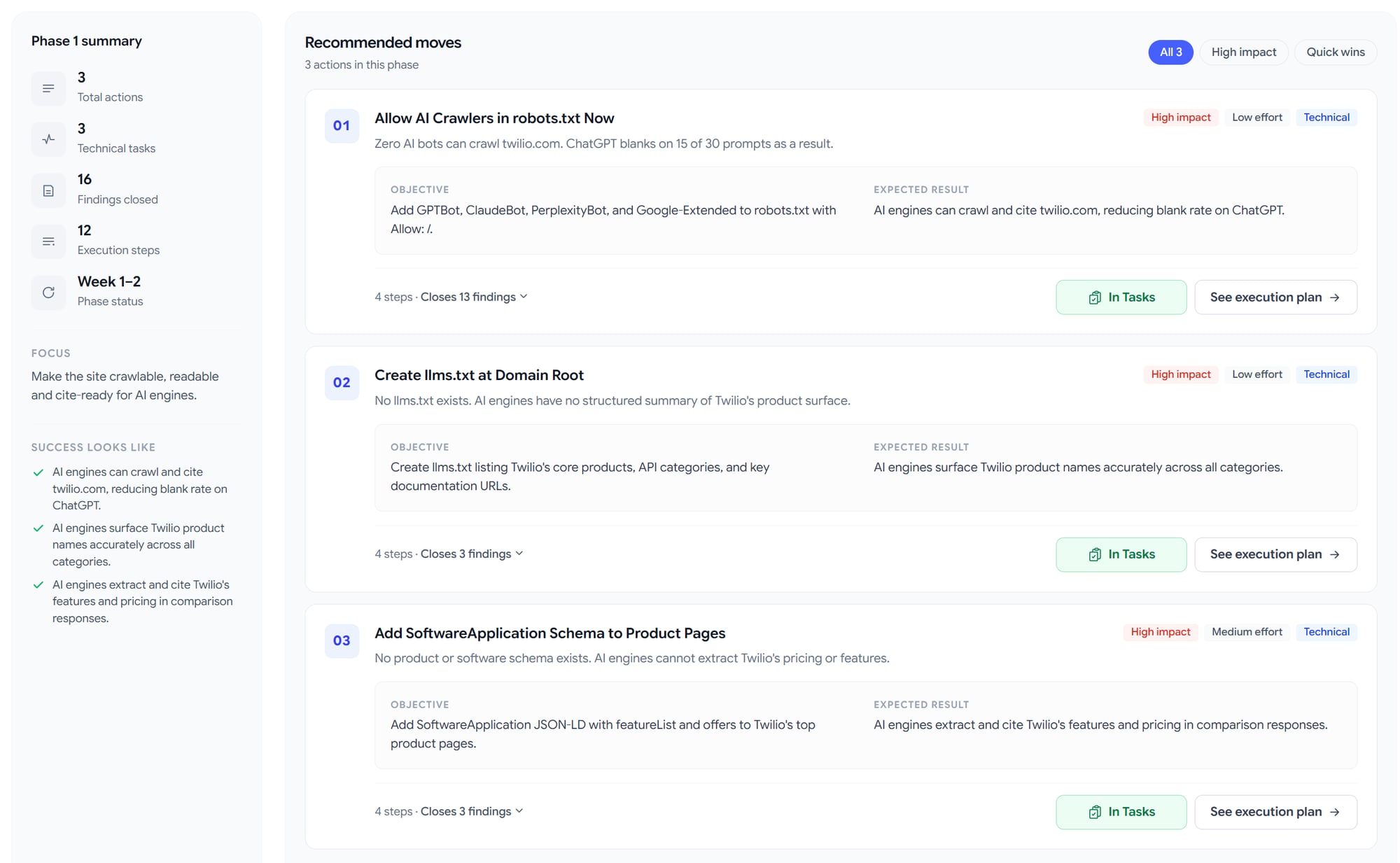This screenshot has width=1400, height=863.
Task: Click the Phase 1 summary heading
Action: (x=87, y=41)
